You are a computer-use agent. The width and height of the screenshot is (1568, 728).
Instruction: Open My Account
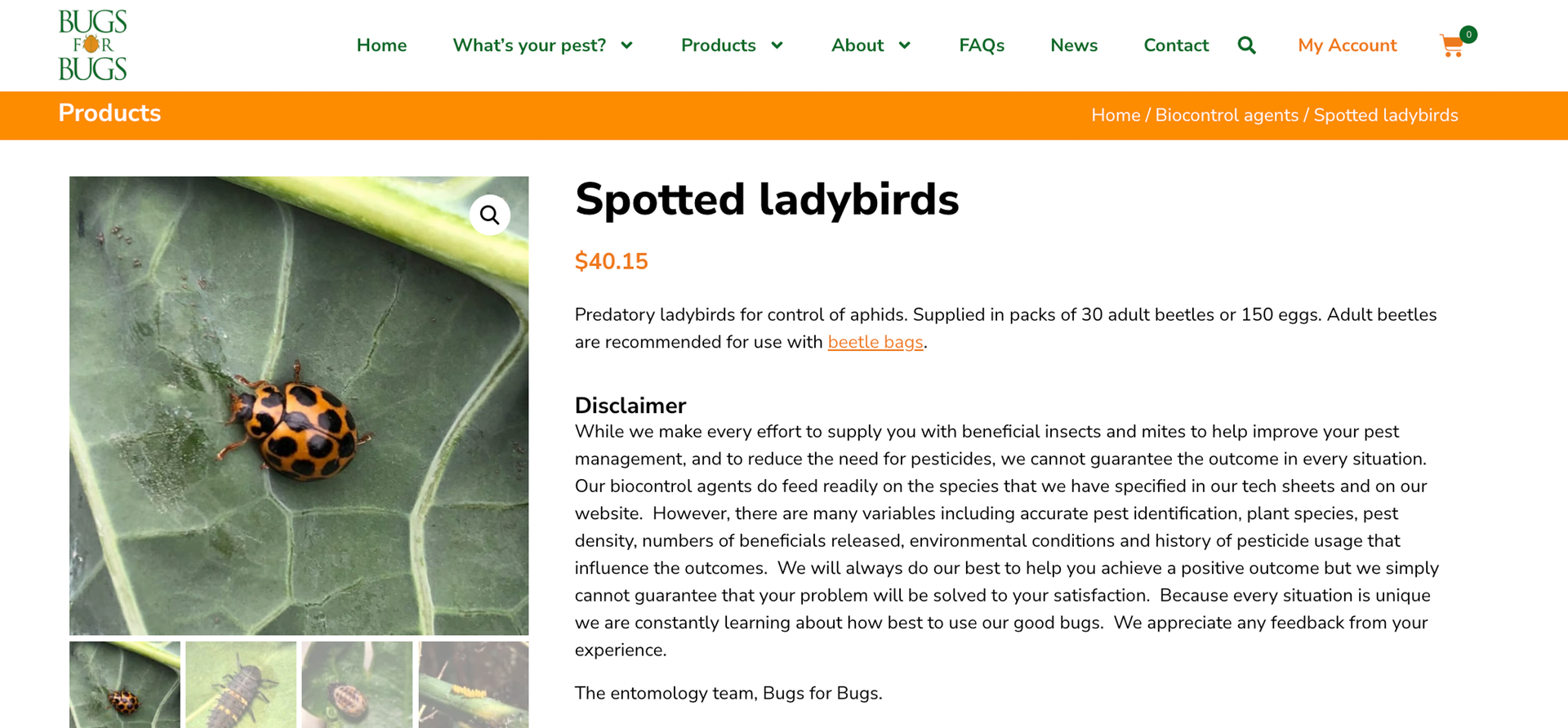[x=1347, y=46]
